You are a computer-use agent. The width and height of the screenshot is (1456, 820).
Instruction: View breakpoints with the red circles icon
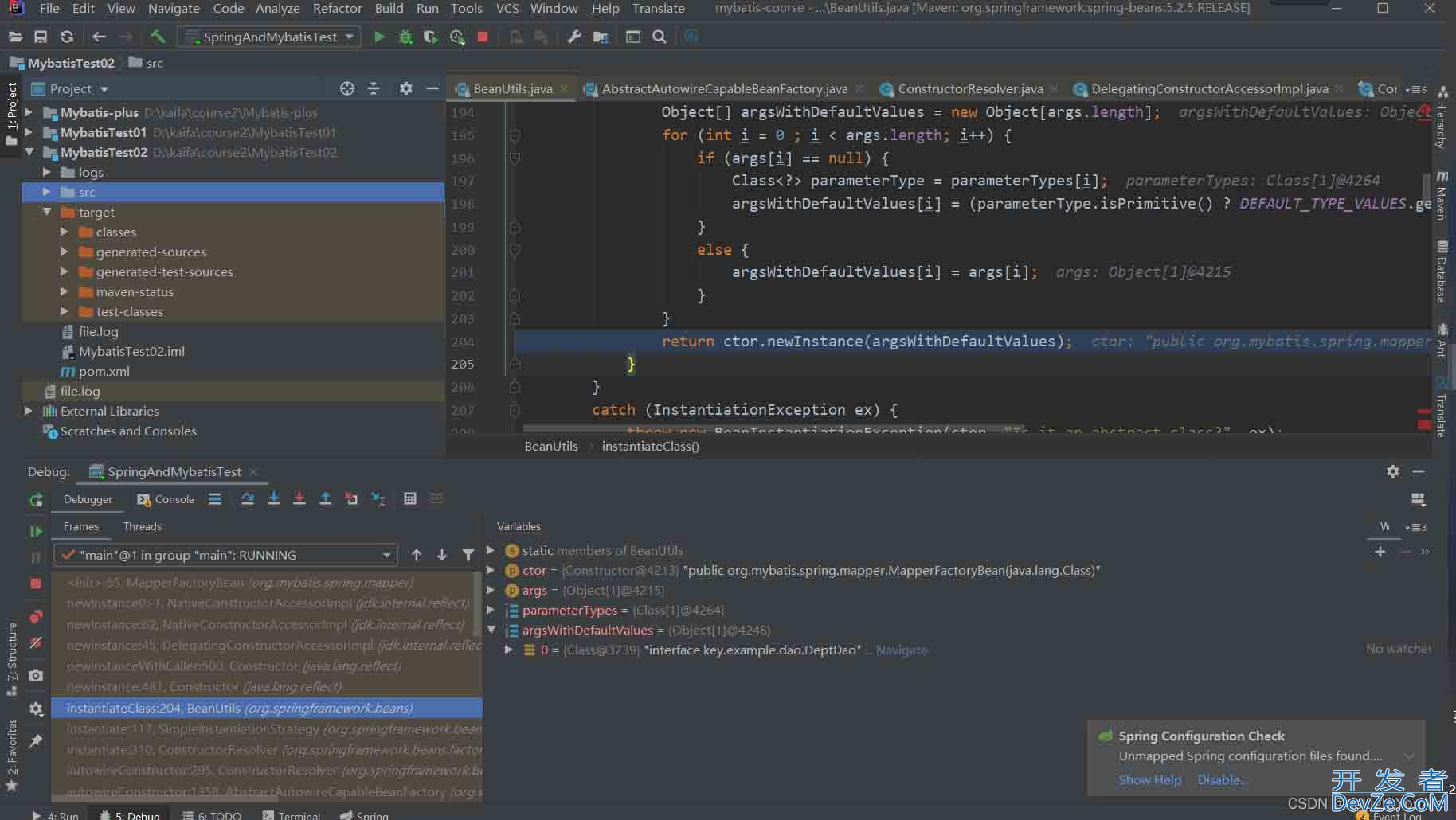tap(36, 616)
